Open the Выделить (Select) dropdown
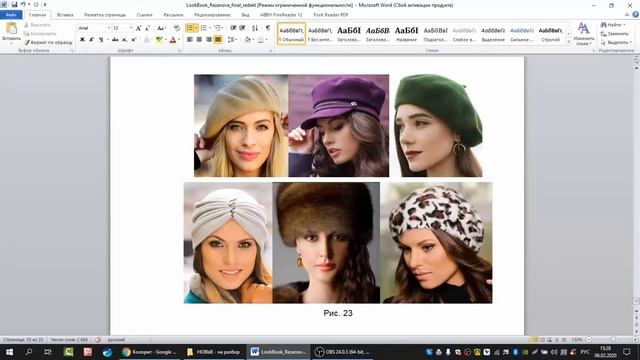Image resolution: width=640 pixels, height=360 pixels. pos(616,42)
